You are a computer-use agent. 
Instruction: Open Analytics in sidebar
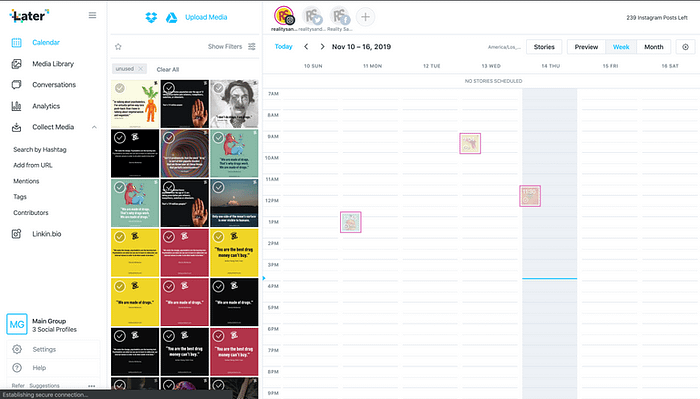point(46,106)
